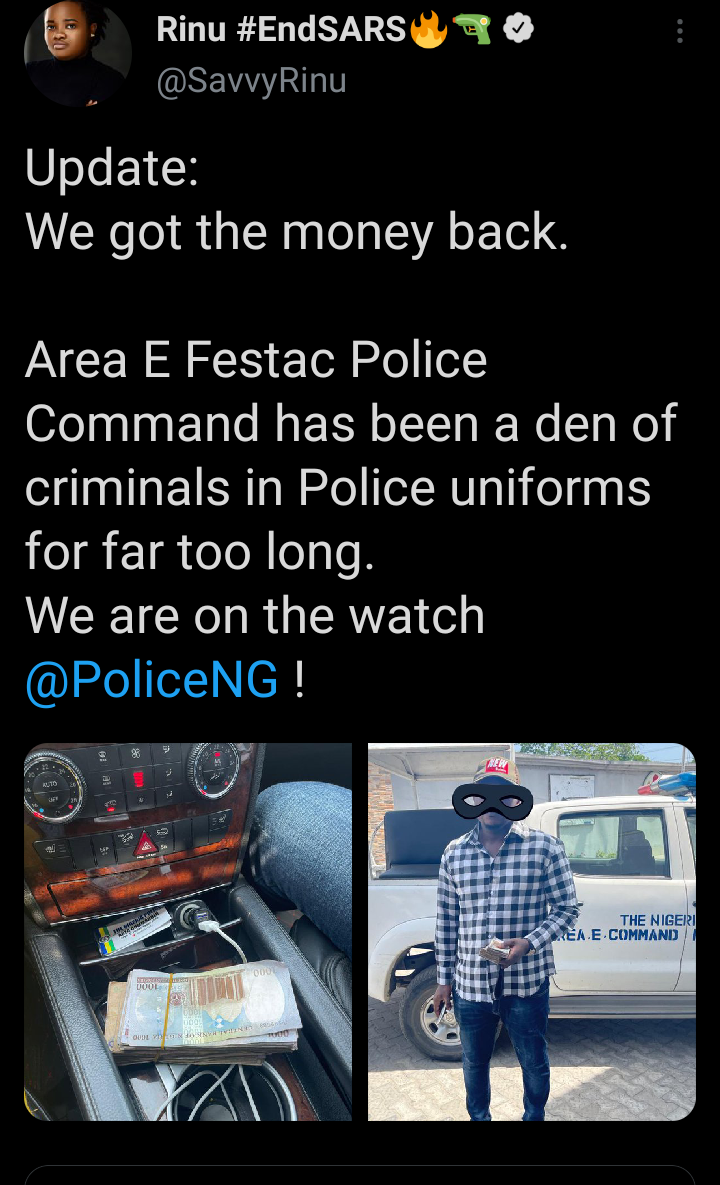Open the photo of man beside police truck
720x1185 pixels.
[x=532, y=932]
